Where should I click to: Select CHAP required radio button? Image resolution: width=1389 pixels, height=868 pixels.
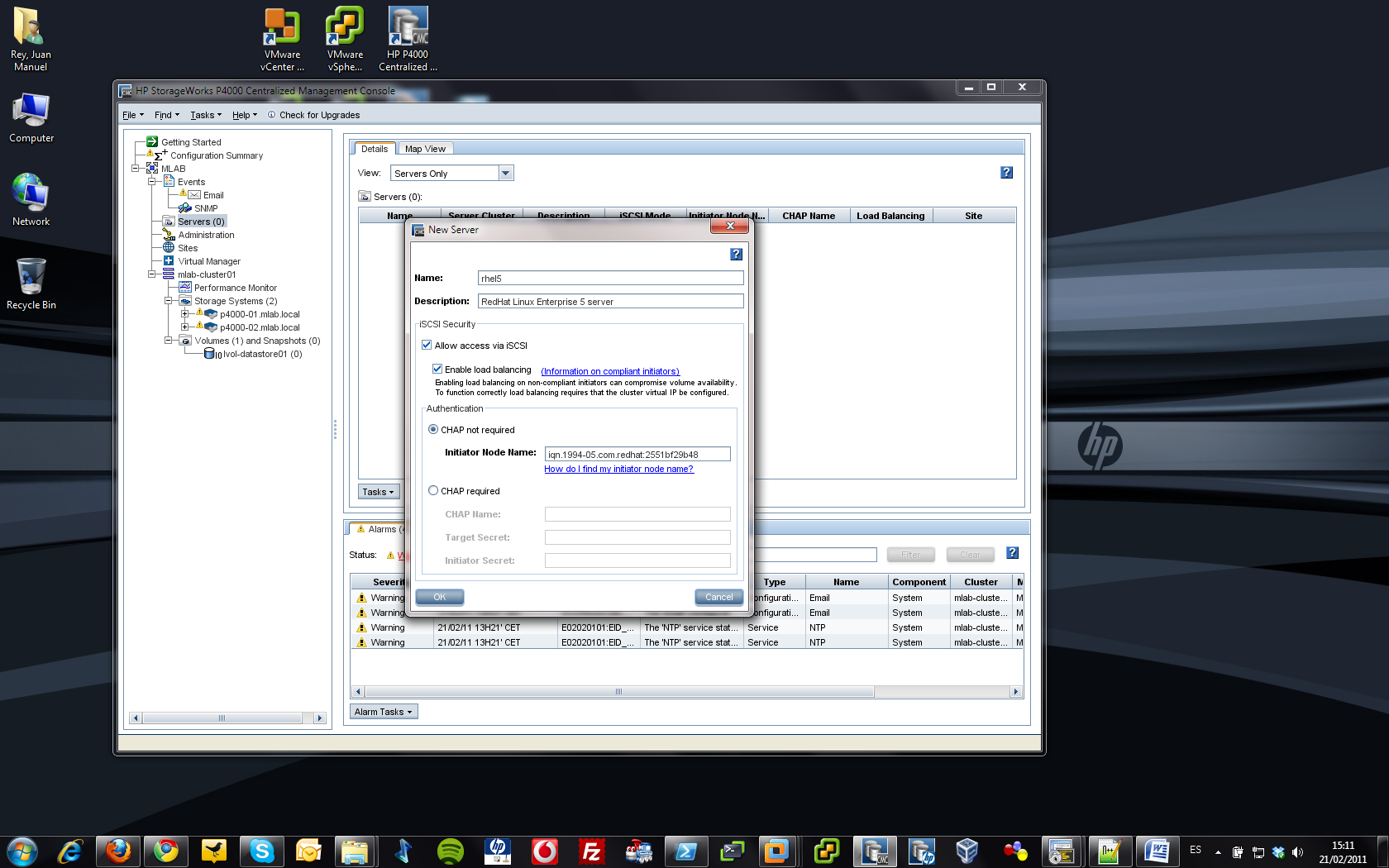tap(433, 491)
